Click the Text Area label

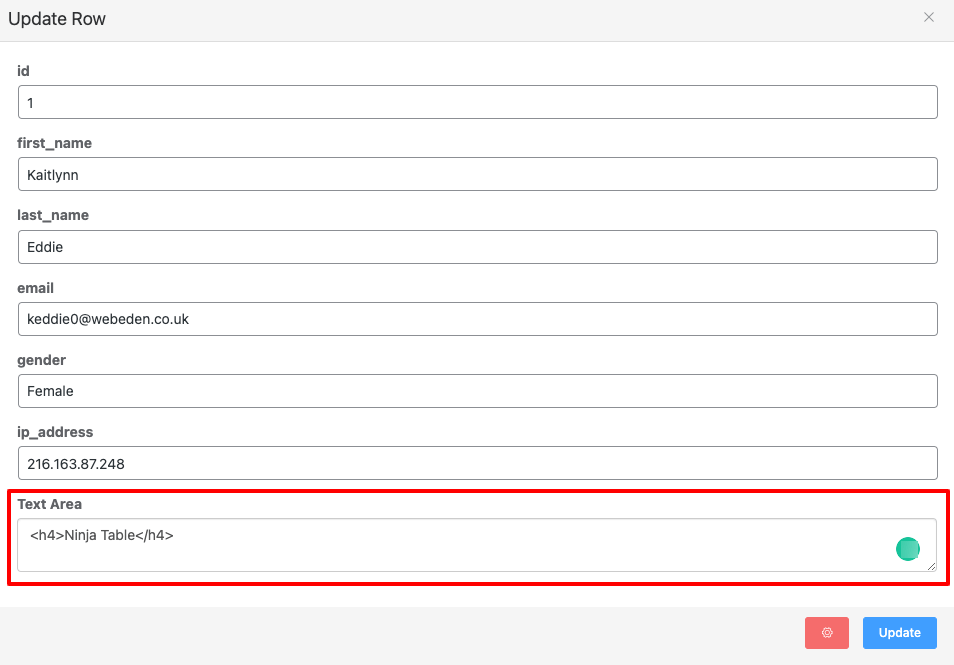[x=49, y=504]
